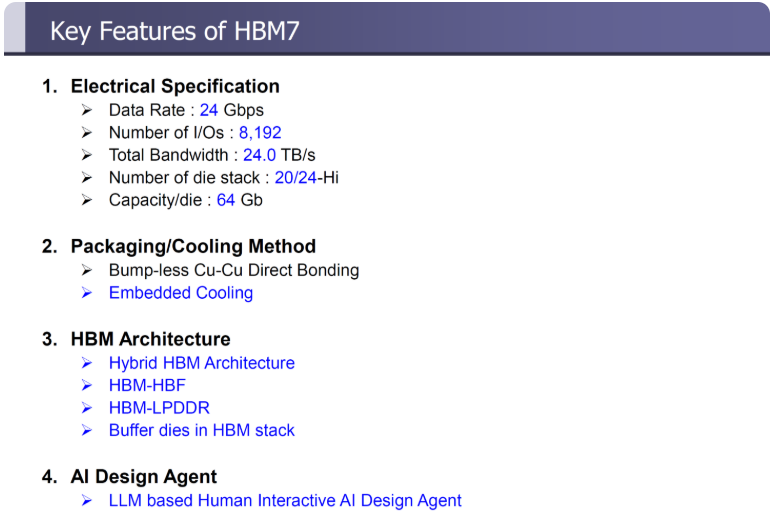Screen dimensions: 776x515
Task: Select the heading 'Electrical Specification'
Action: coord(175,86)
